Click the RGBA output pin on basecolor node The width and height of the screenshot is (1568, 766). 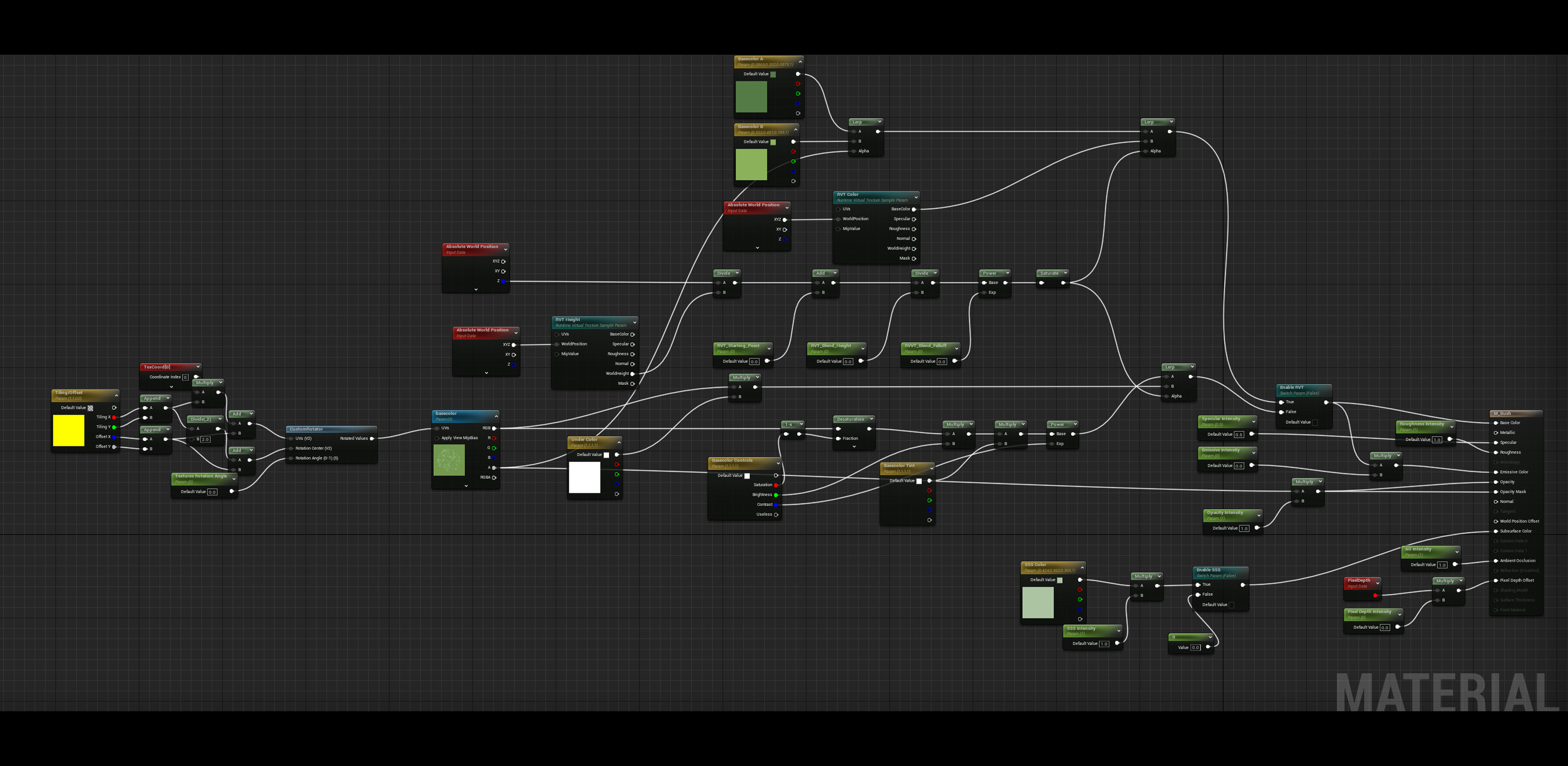tap(494, 478)
